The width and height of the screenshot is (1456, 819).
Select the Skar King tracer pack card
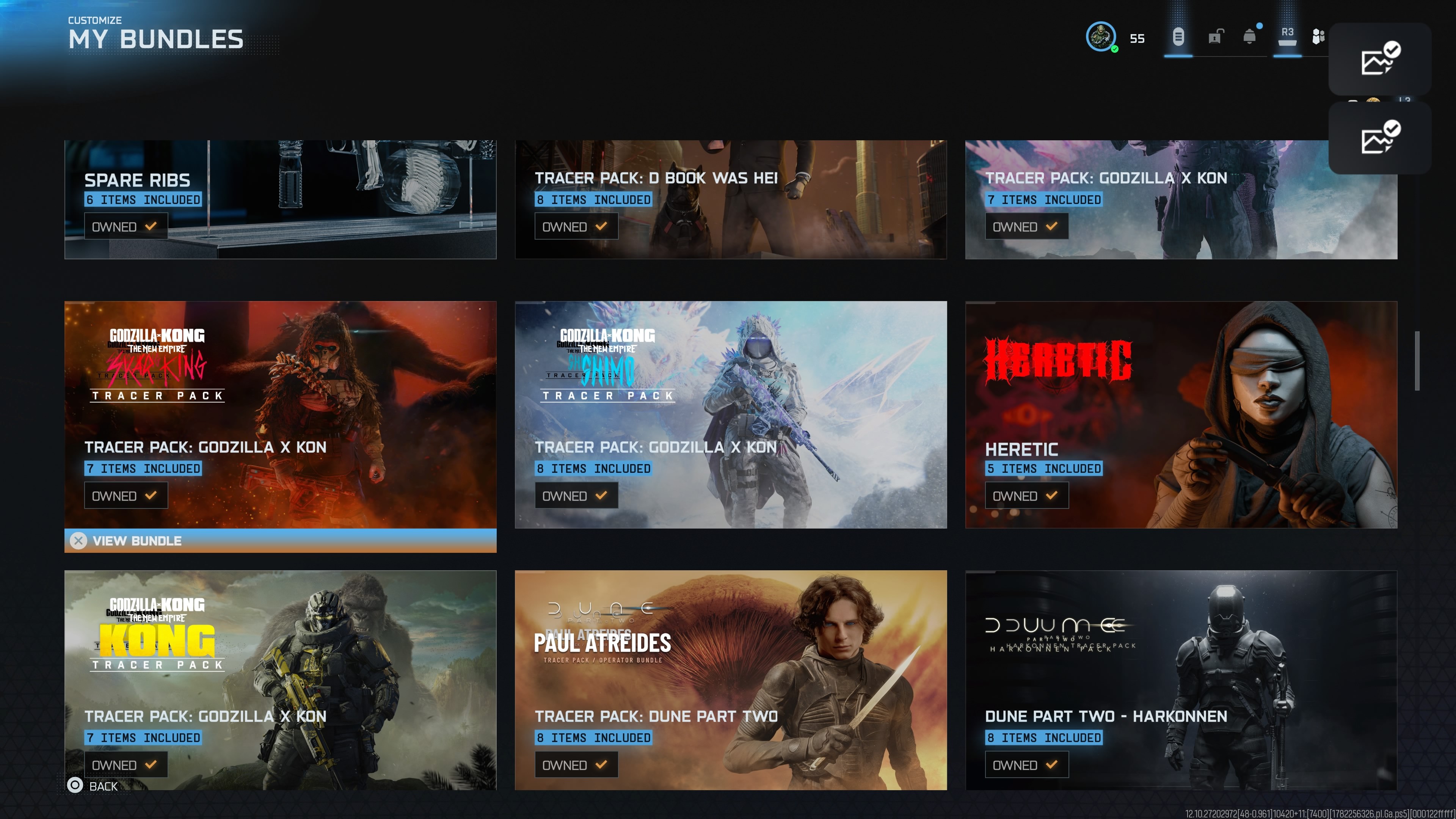pos(280,415)
